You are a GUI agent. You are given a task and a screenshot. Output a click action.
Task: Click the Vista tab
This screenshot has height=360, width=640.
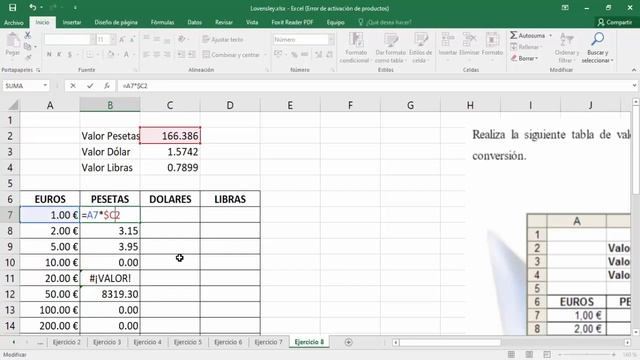[252, 22]
